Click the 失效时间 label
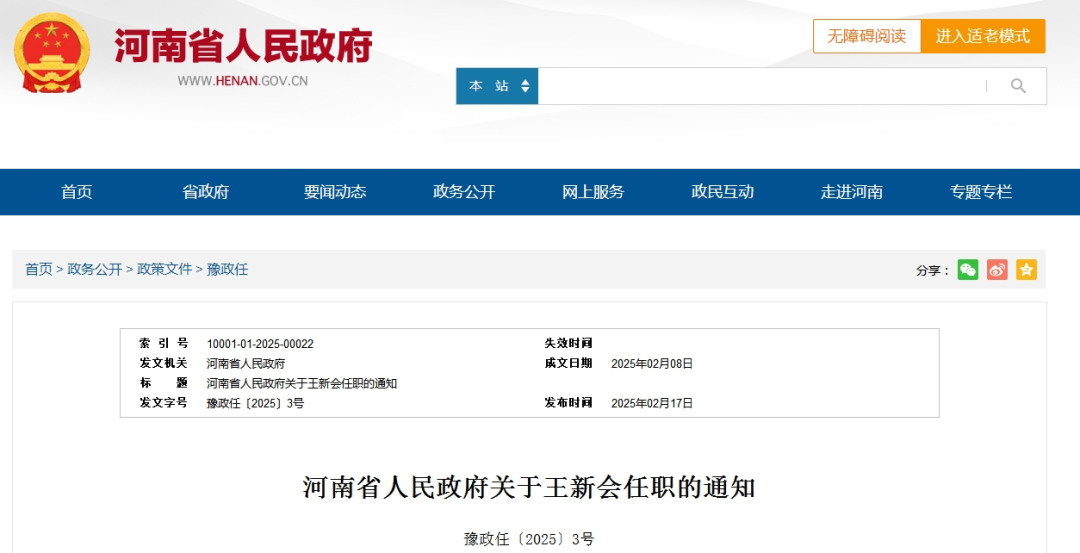The width and height of the screenshot is (1080, 553). pyautogui.click(x=568, y=343)
